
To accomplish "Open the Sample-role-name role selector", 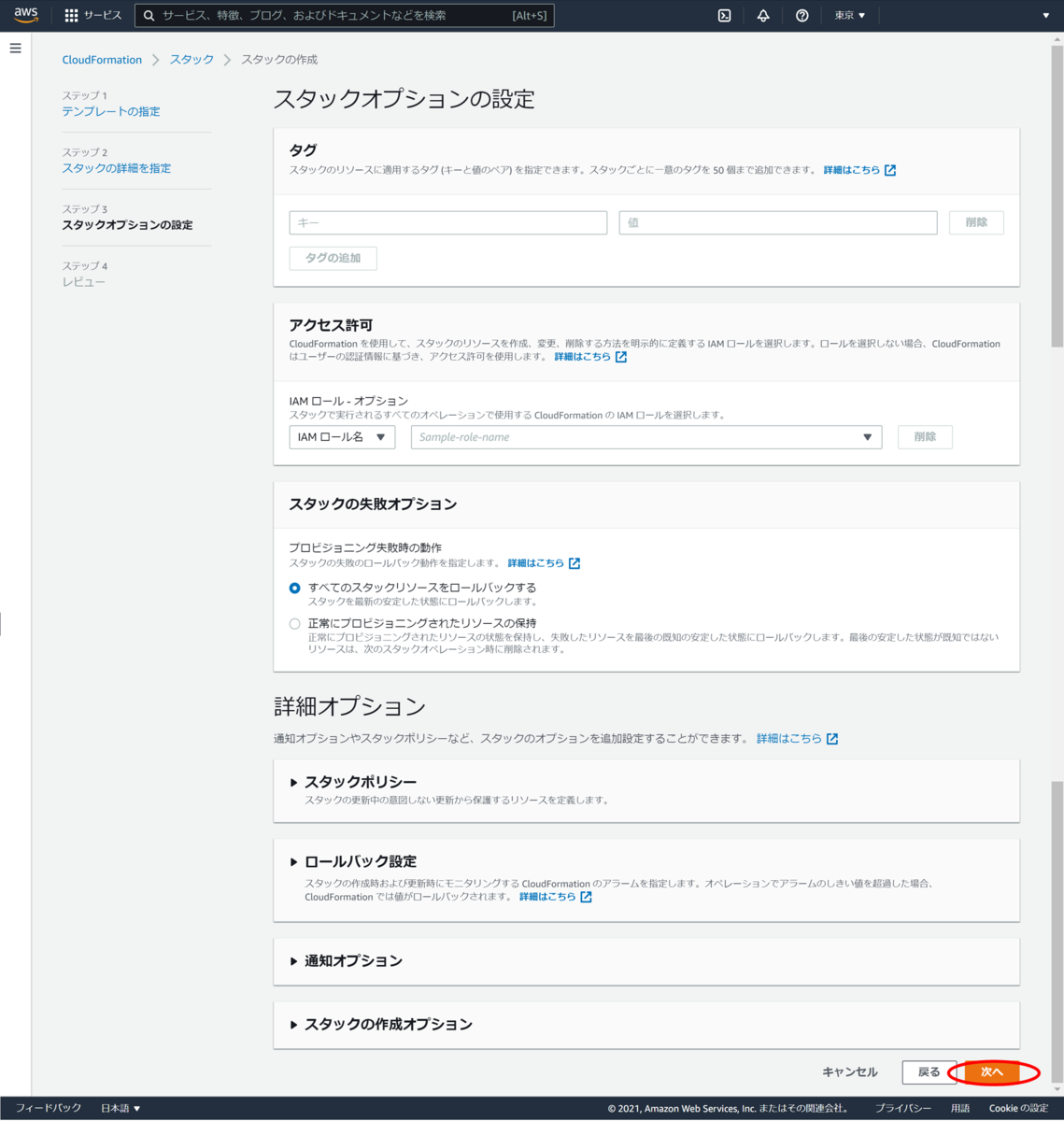I will tap(646, 437).
